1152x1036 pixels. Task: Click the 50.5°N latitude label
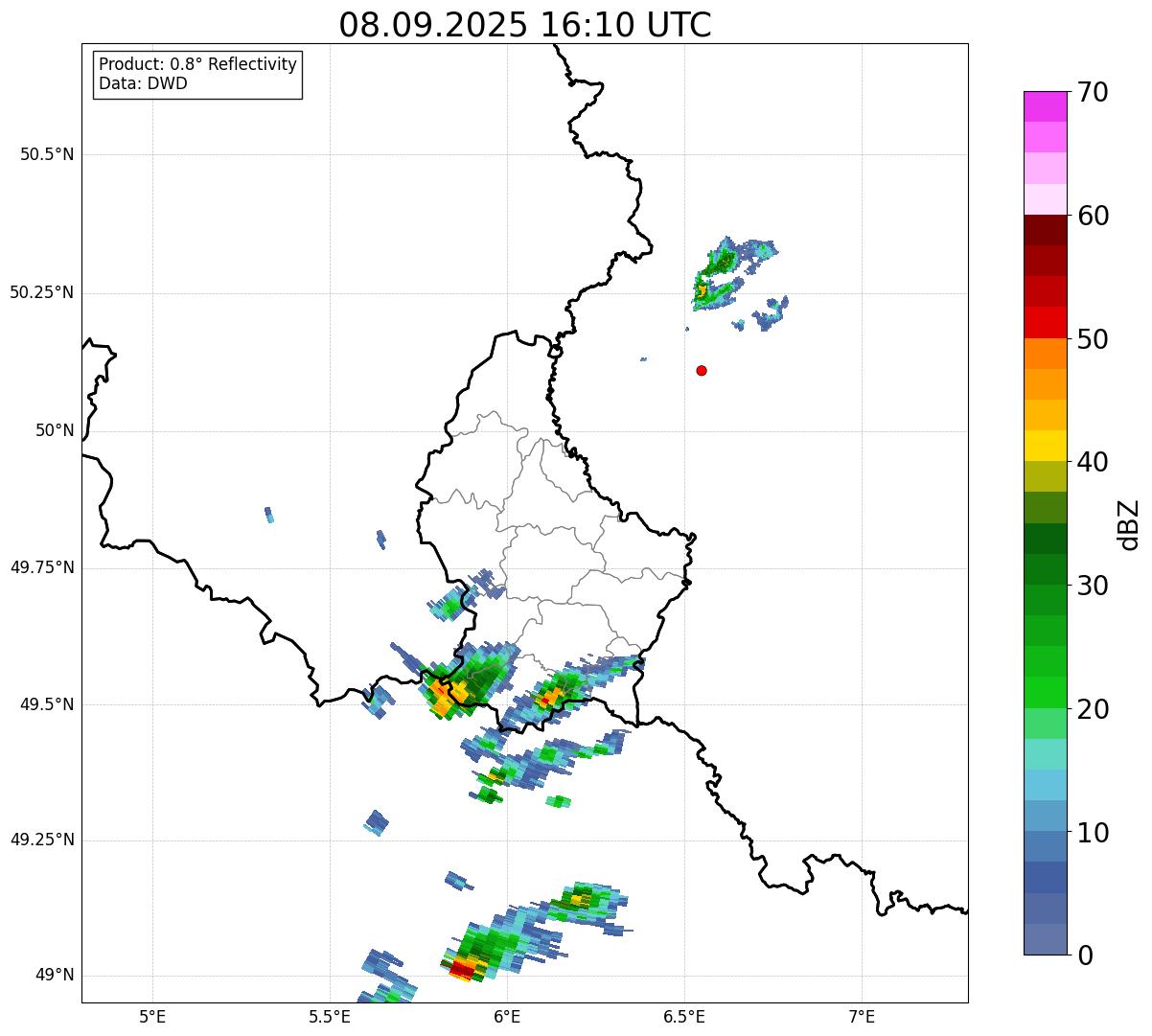tap(47, 154)
